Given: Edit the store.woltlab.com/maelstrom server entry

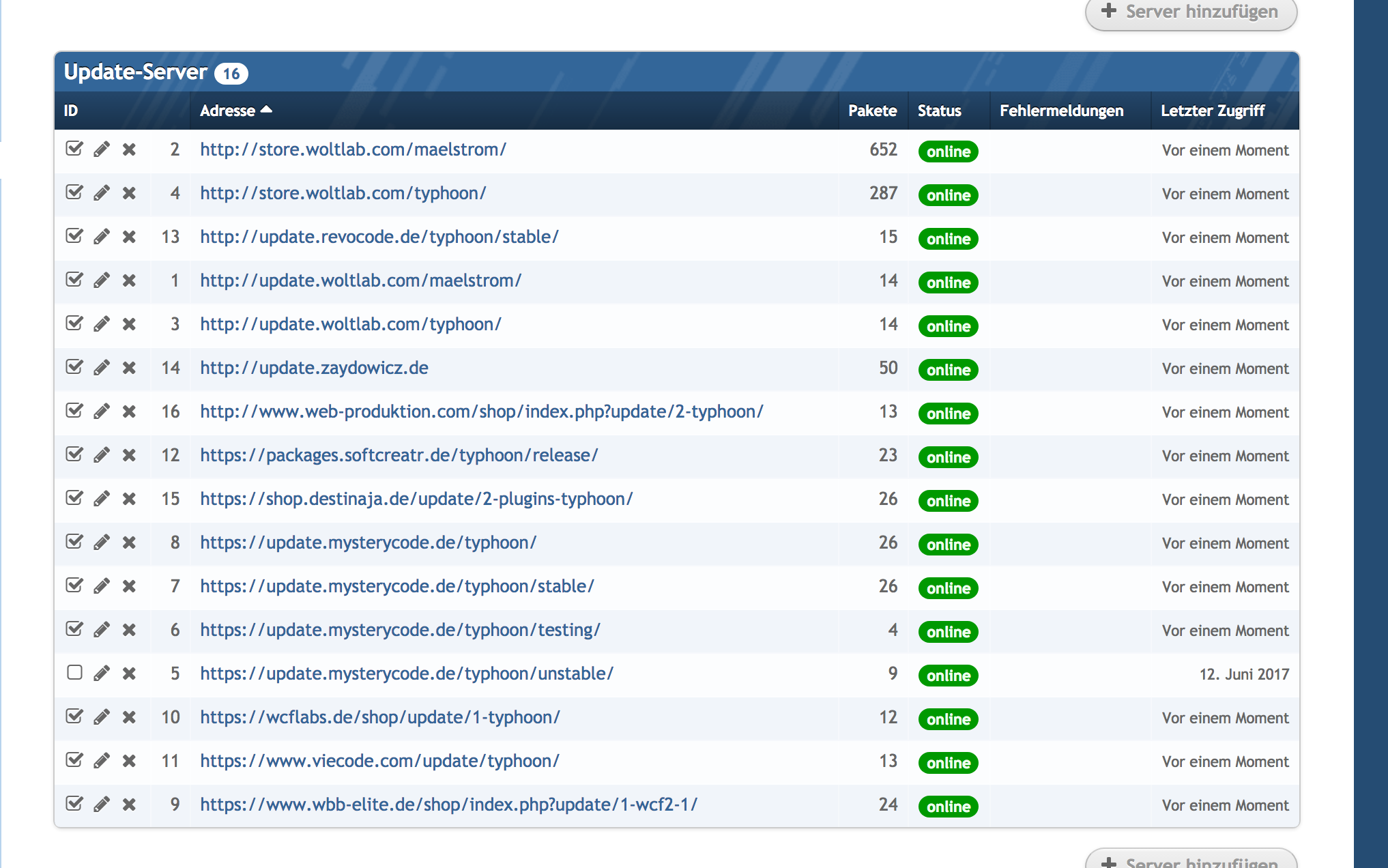Looking at the screenshot, I should click(102, 149).
